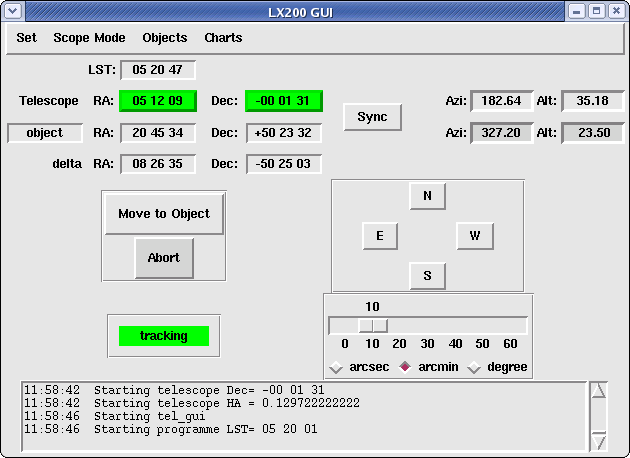Abort the telescope movement

tap(164, 257)
